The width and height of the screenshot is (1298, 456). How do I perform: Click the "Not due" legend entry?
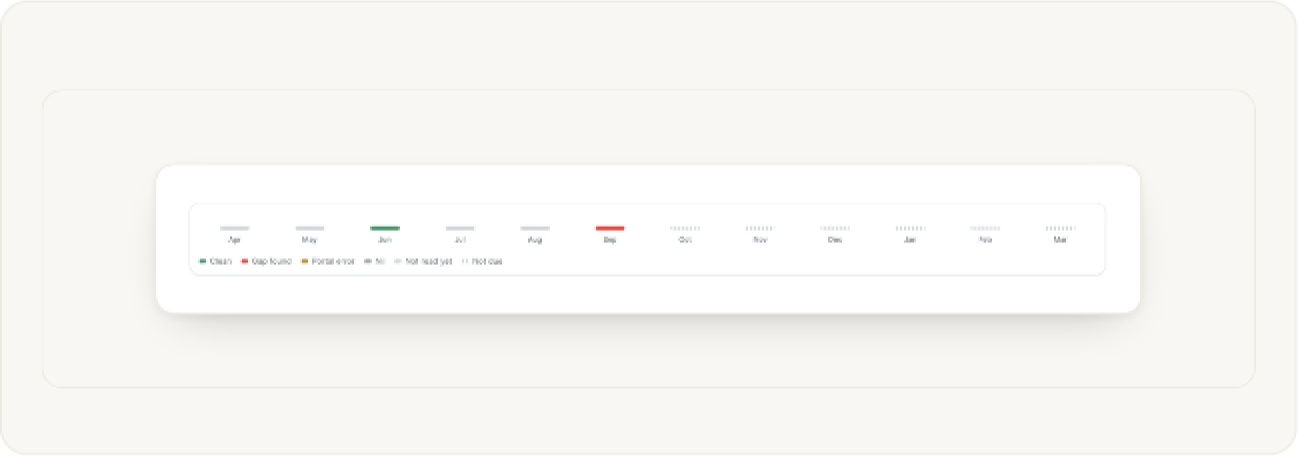(482, 261)
